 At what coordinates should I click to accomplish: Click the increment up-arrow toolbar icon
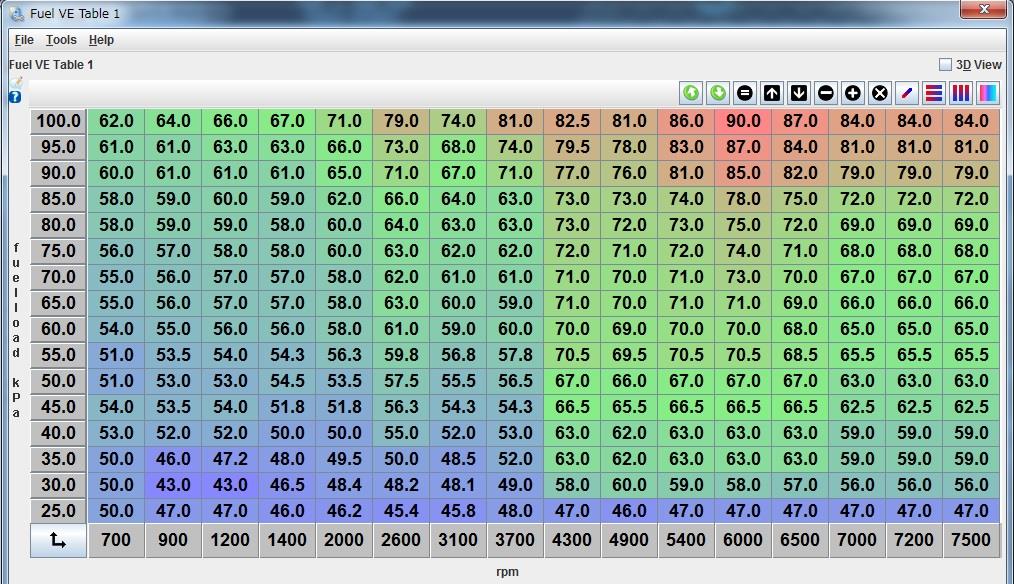coord(772,93)
